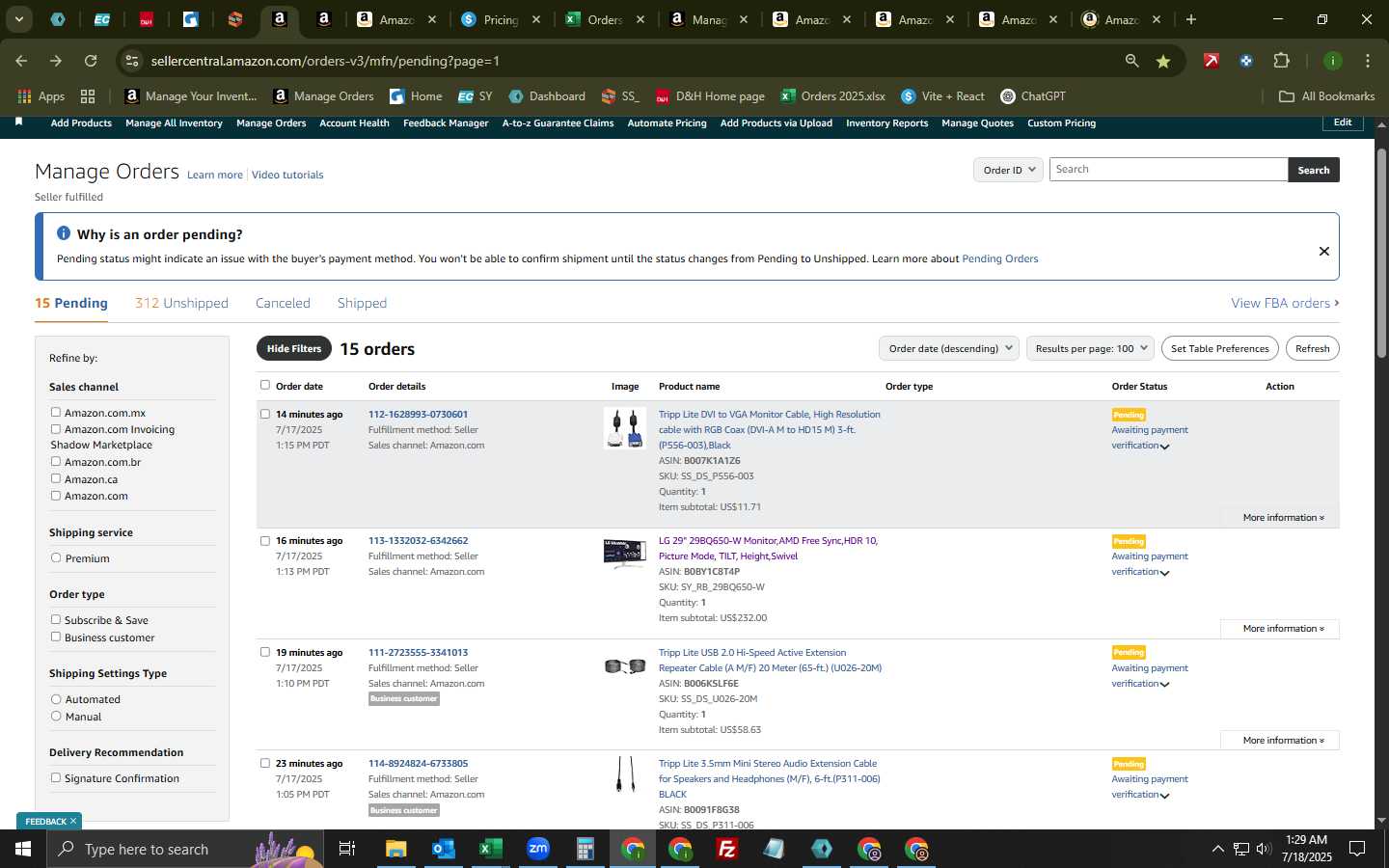Open File Explorer from the taskbar
1389x868 pixels.
coord(396,849)
